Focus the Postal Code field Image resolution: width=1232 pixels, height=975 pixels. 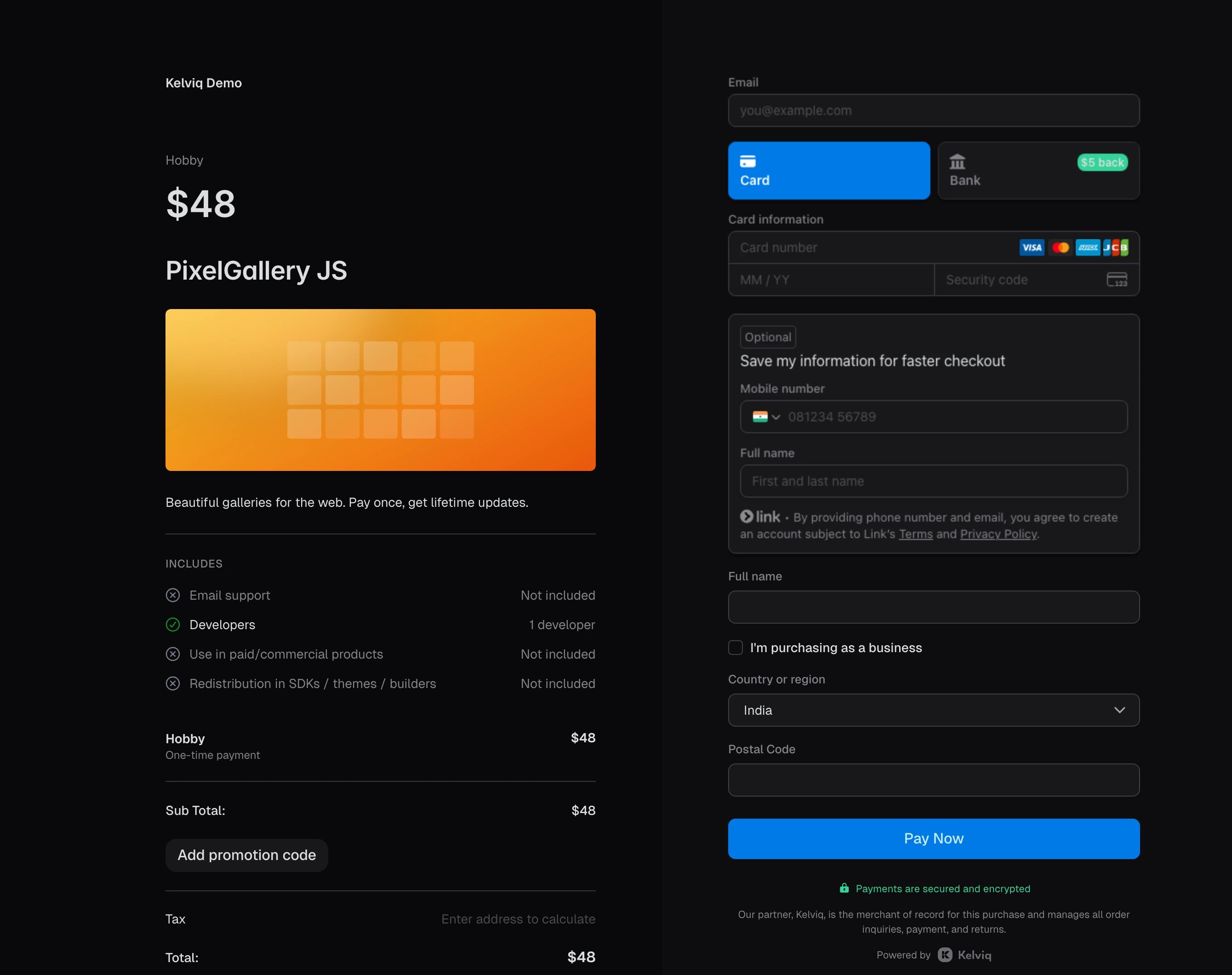934,780
